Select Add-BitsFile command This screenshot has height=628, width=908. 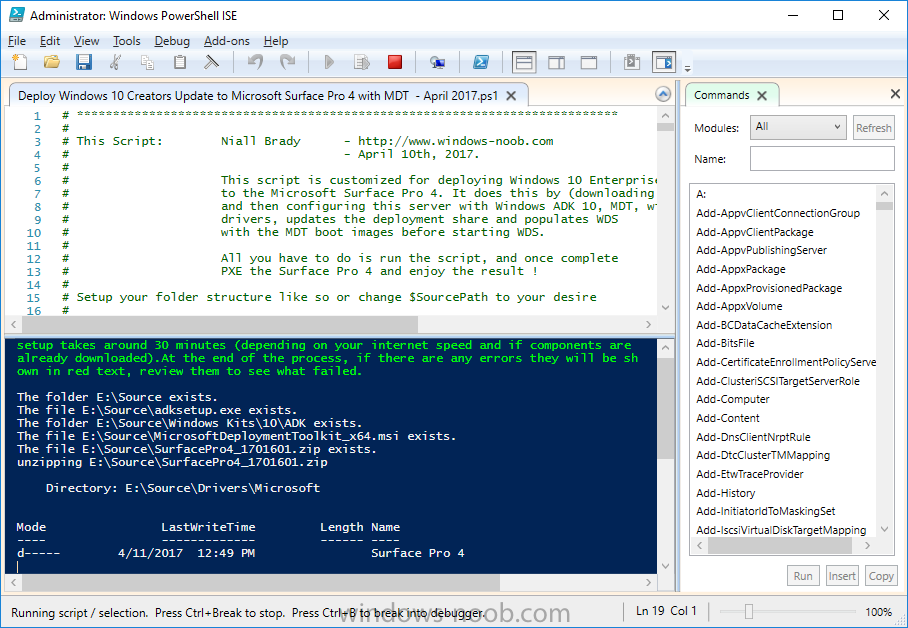coord(725,343)
